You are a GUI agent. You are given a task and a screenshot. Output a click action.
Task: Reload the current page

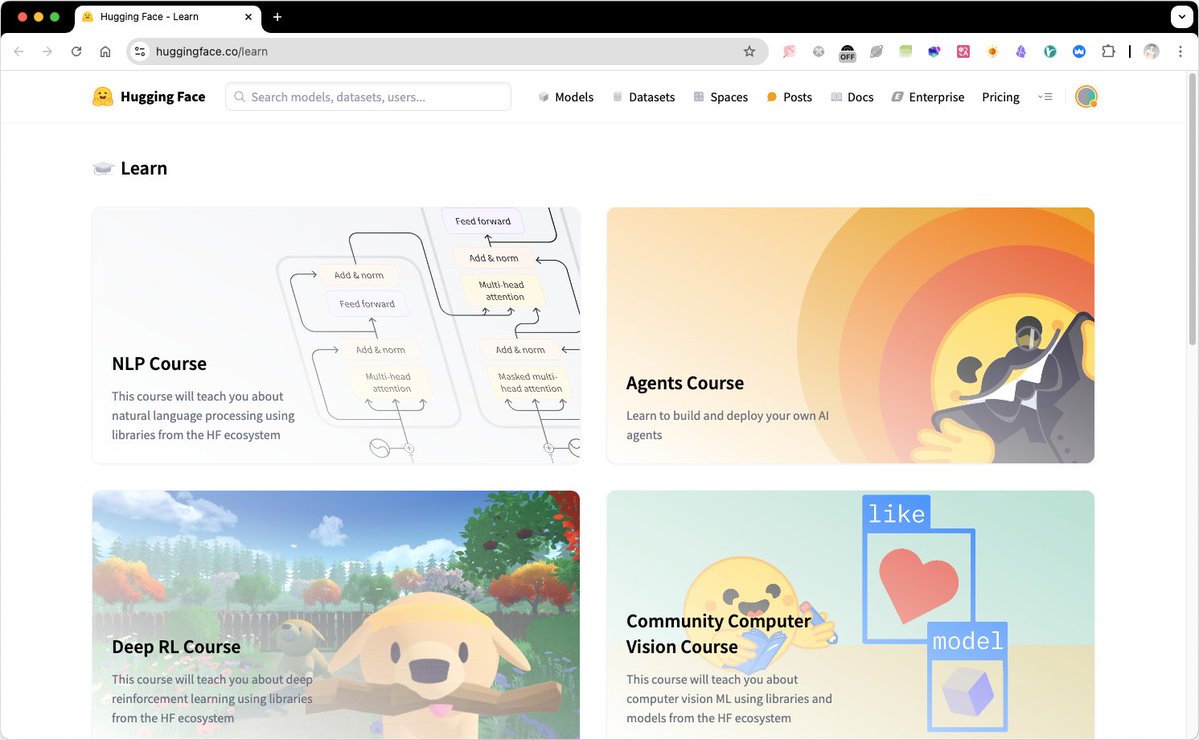[x=76, y=51]
